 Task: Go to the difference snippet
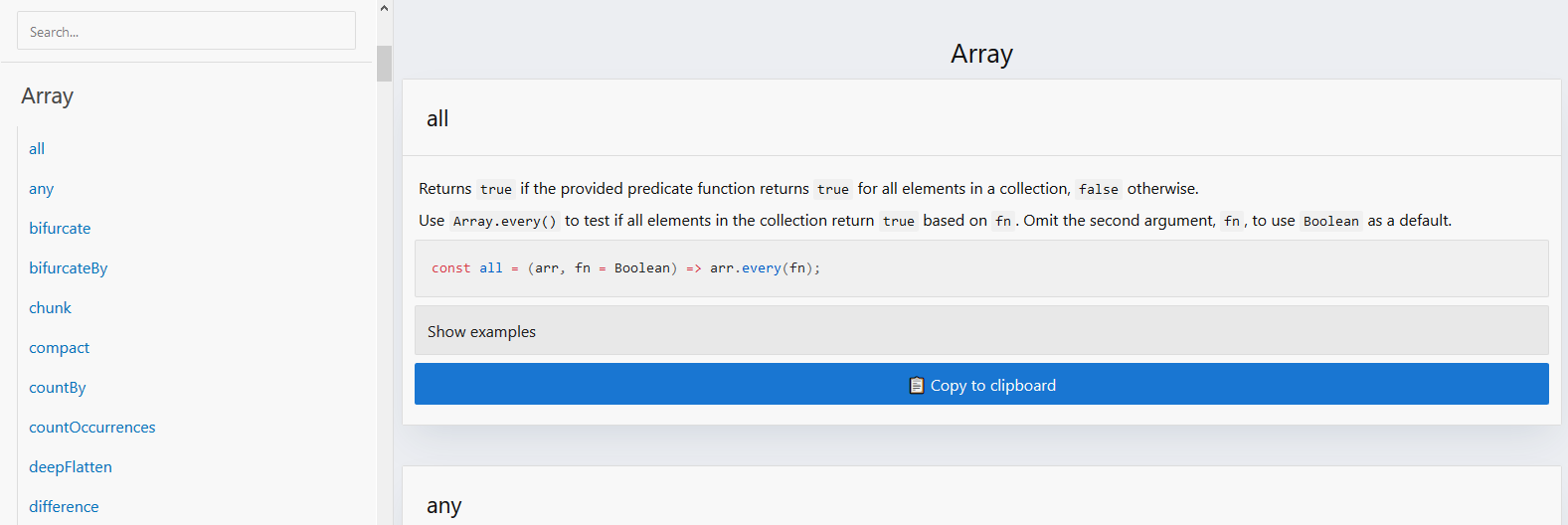tap(64, 507)
